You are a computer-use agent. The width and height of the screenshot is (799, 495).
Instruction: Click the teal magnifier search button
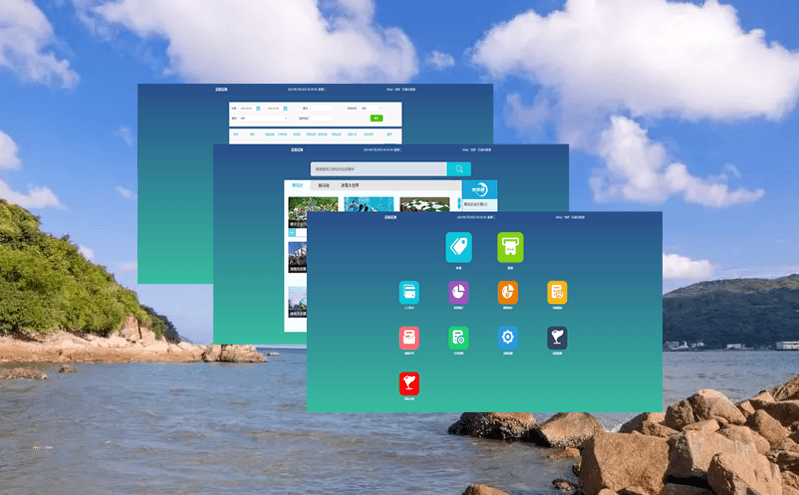click(x=458, y=169)
